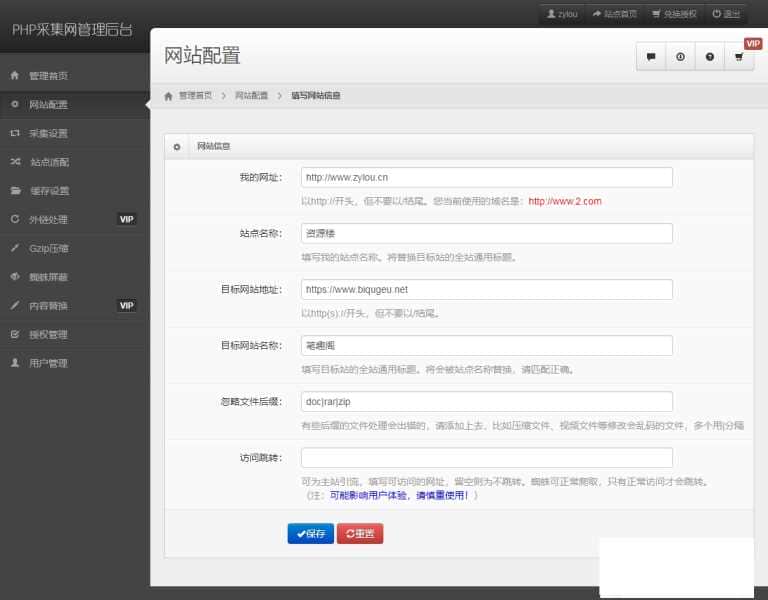The image size is (768, 600).
Task: Click the 用户管理 person icon
Action: click(x=15, y=363)
